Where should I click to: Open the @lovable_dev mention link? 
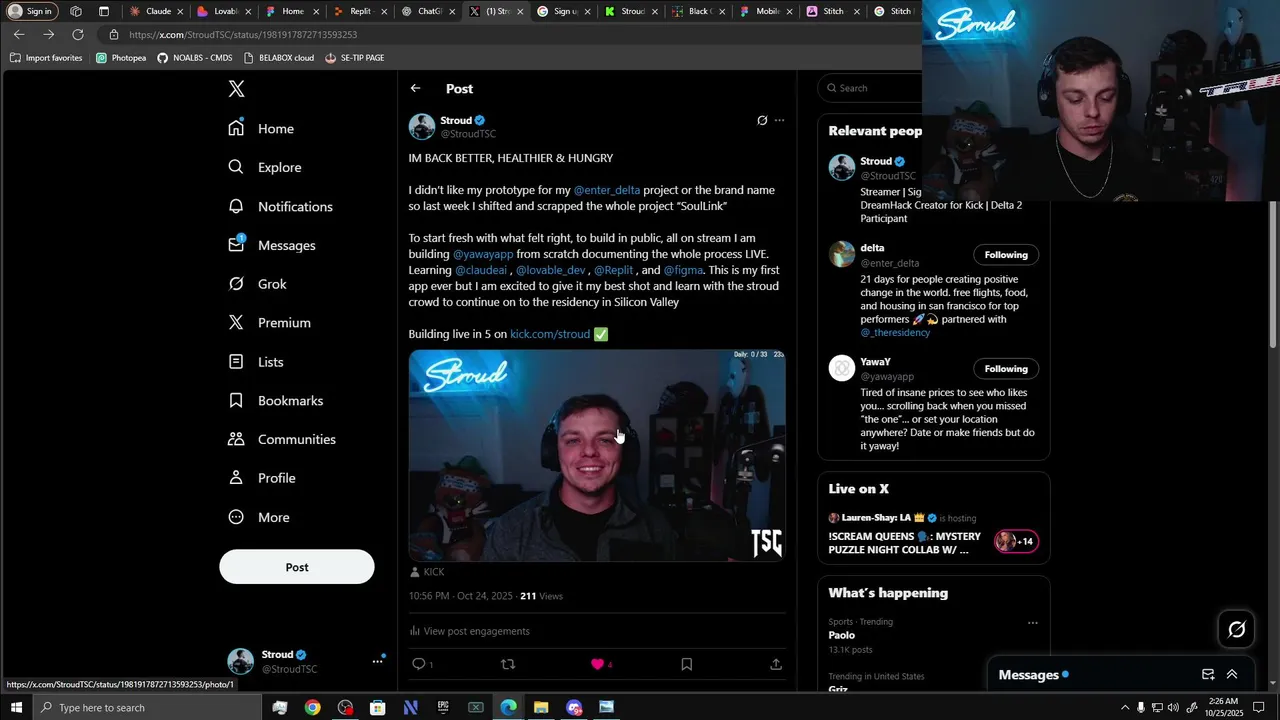coord(551,270)
